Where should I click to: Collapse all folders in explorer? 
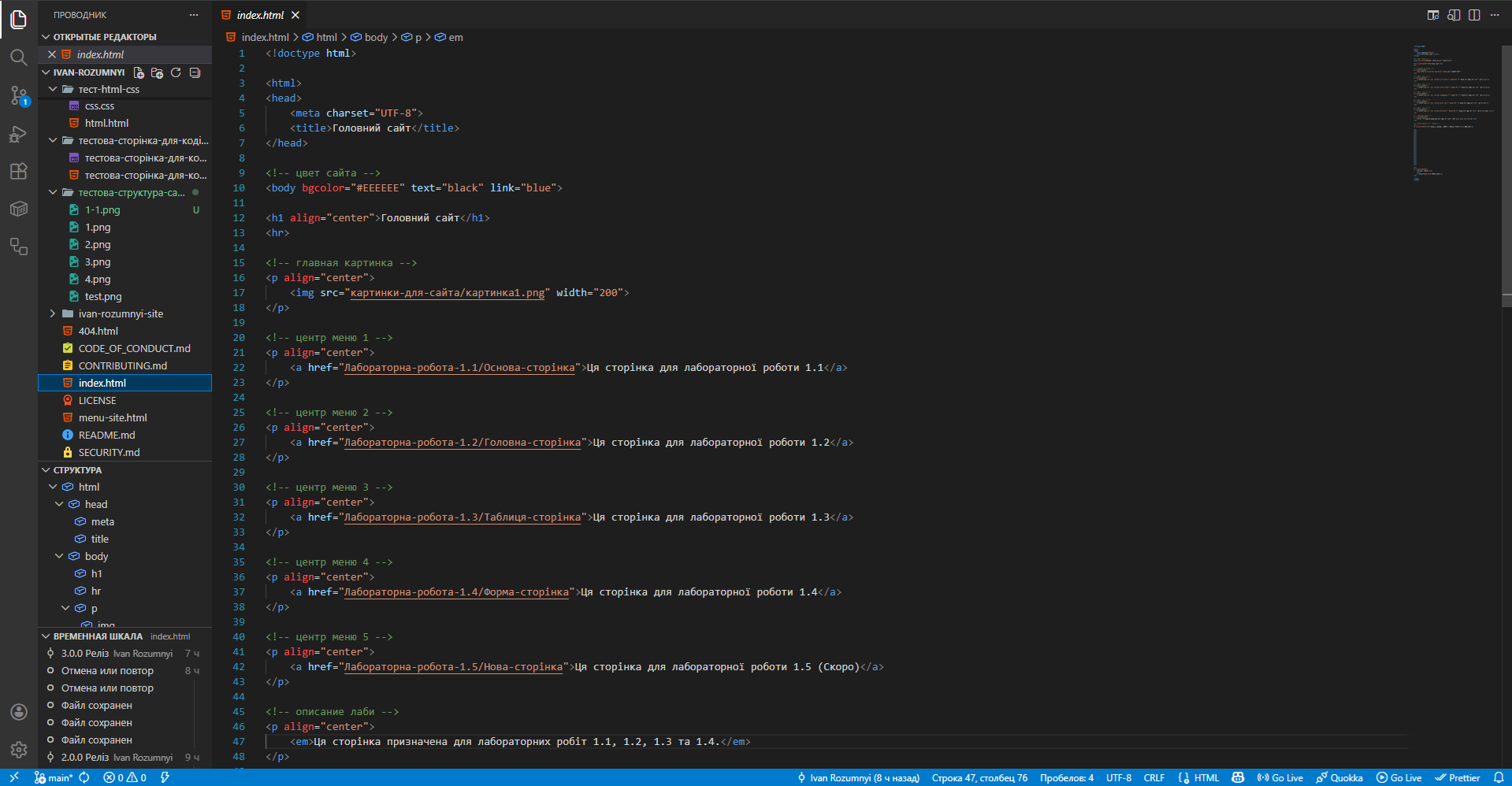[x=195, y=72]
